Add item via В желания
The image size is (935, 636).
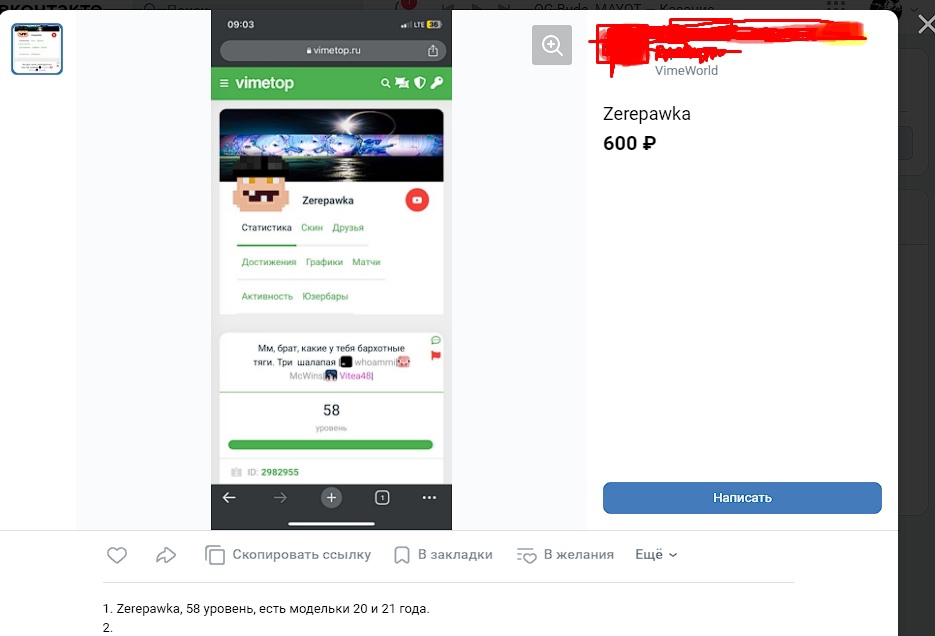coord(578,555)
